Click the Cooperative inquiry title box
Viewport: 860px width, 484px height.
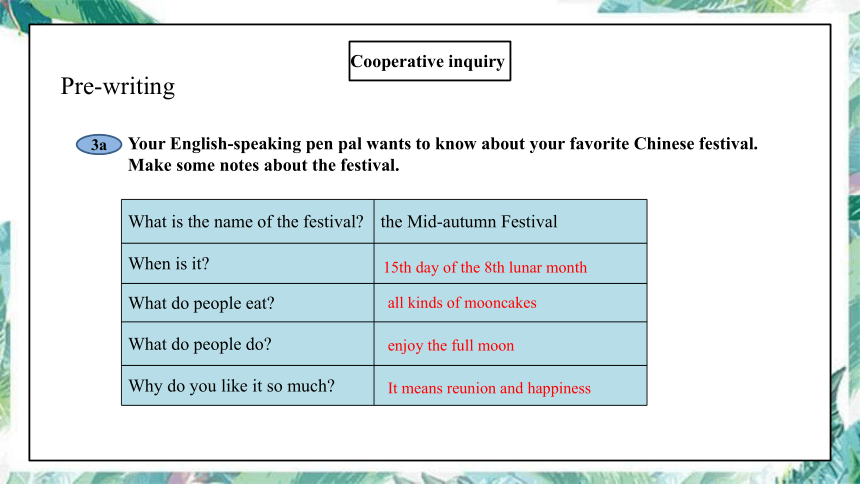[429, 61]
